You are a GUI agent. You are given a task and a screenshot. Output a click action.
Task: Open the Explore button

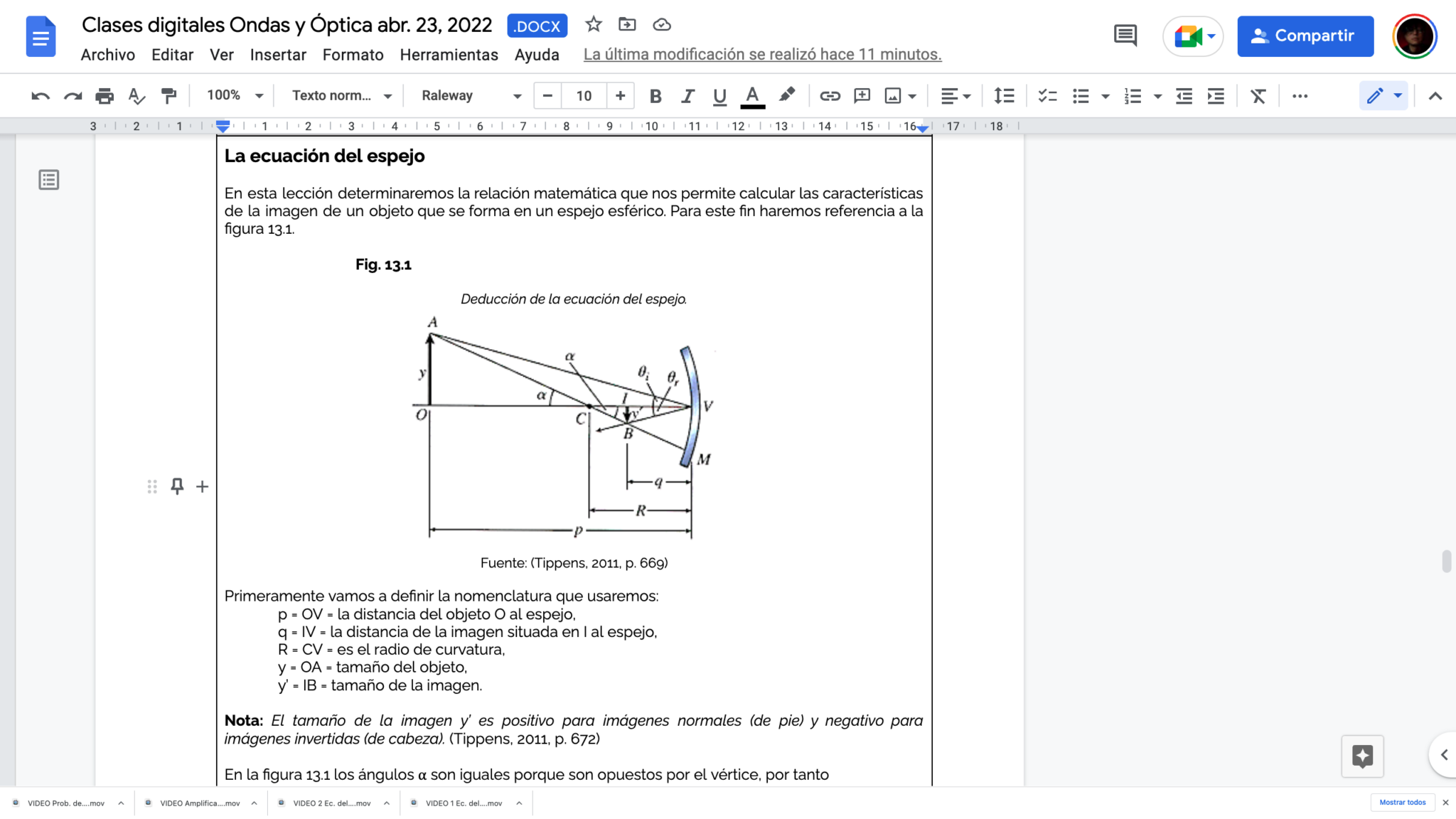coord(1362,756)
